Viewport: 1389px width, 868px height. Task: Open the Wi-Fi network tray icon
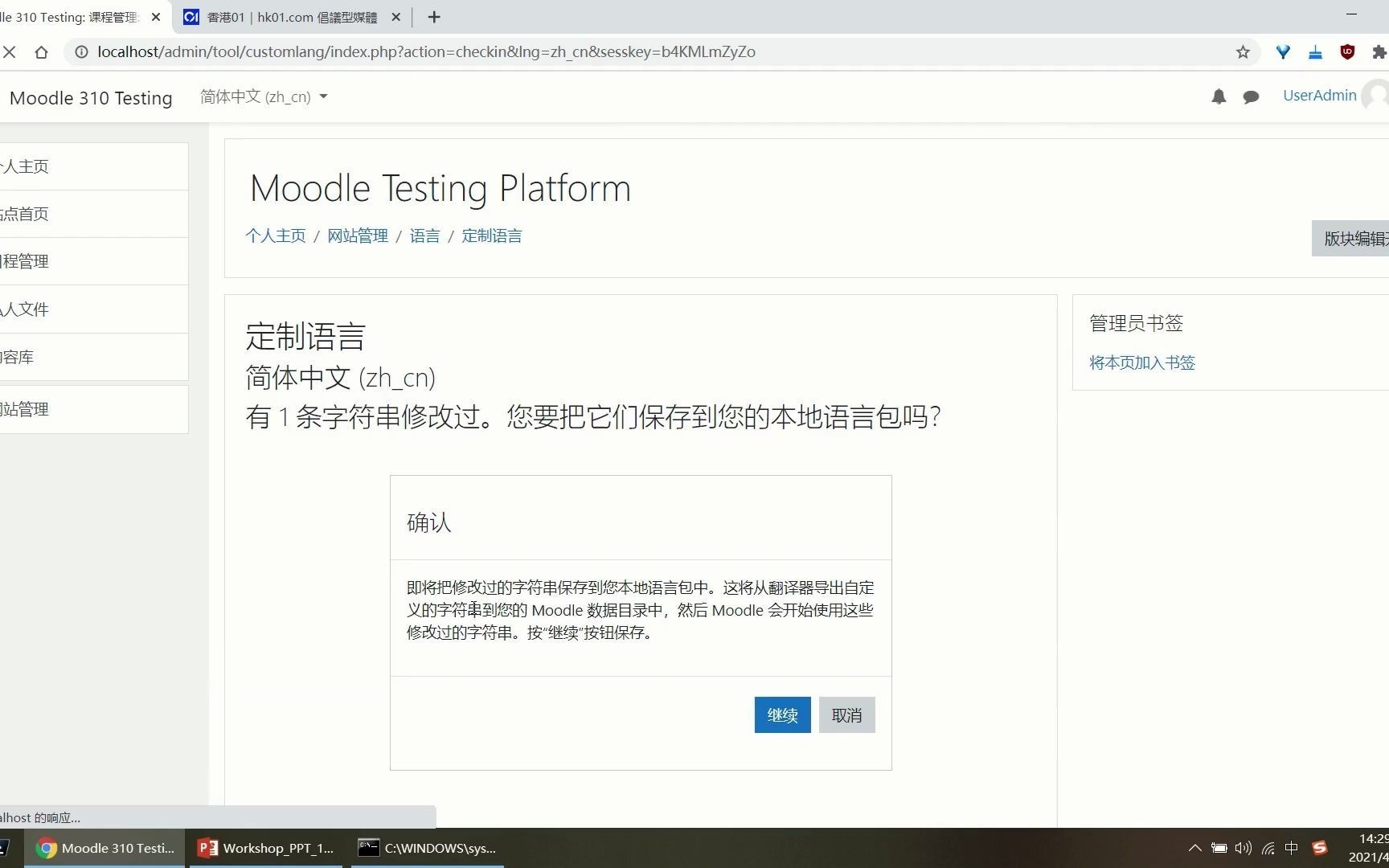click(1268, 848)
